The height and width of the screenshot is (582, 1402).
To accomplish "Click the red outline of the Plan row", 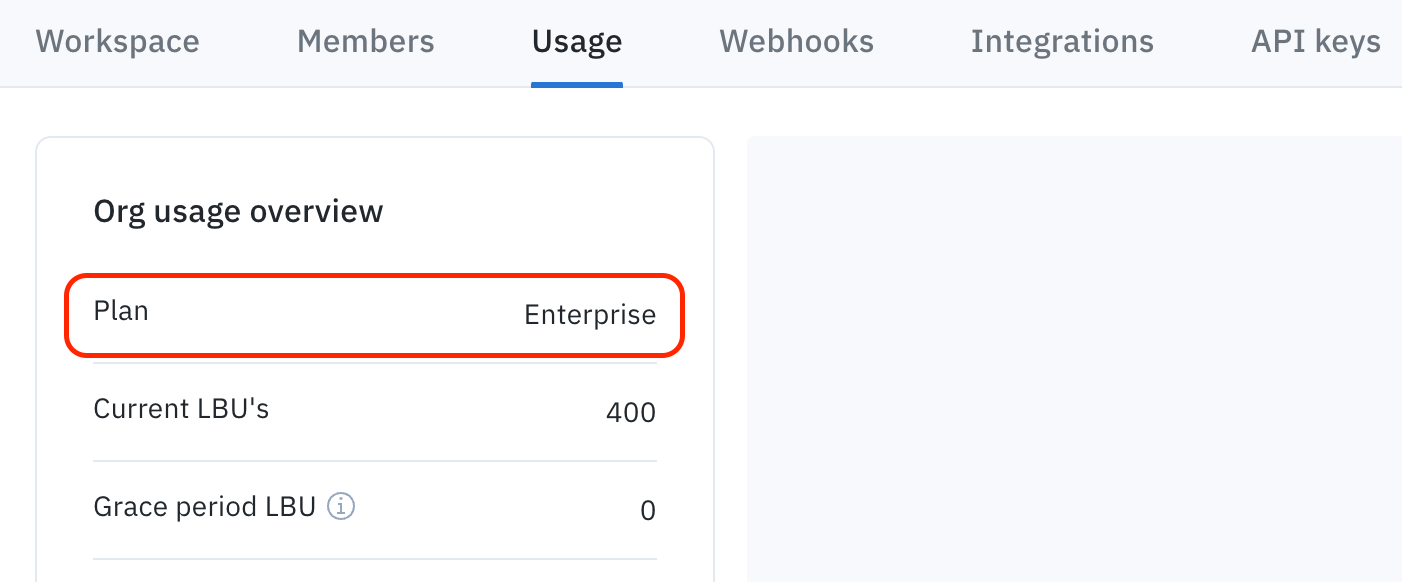I will [375, 276].
